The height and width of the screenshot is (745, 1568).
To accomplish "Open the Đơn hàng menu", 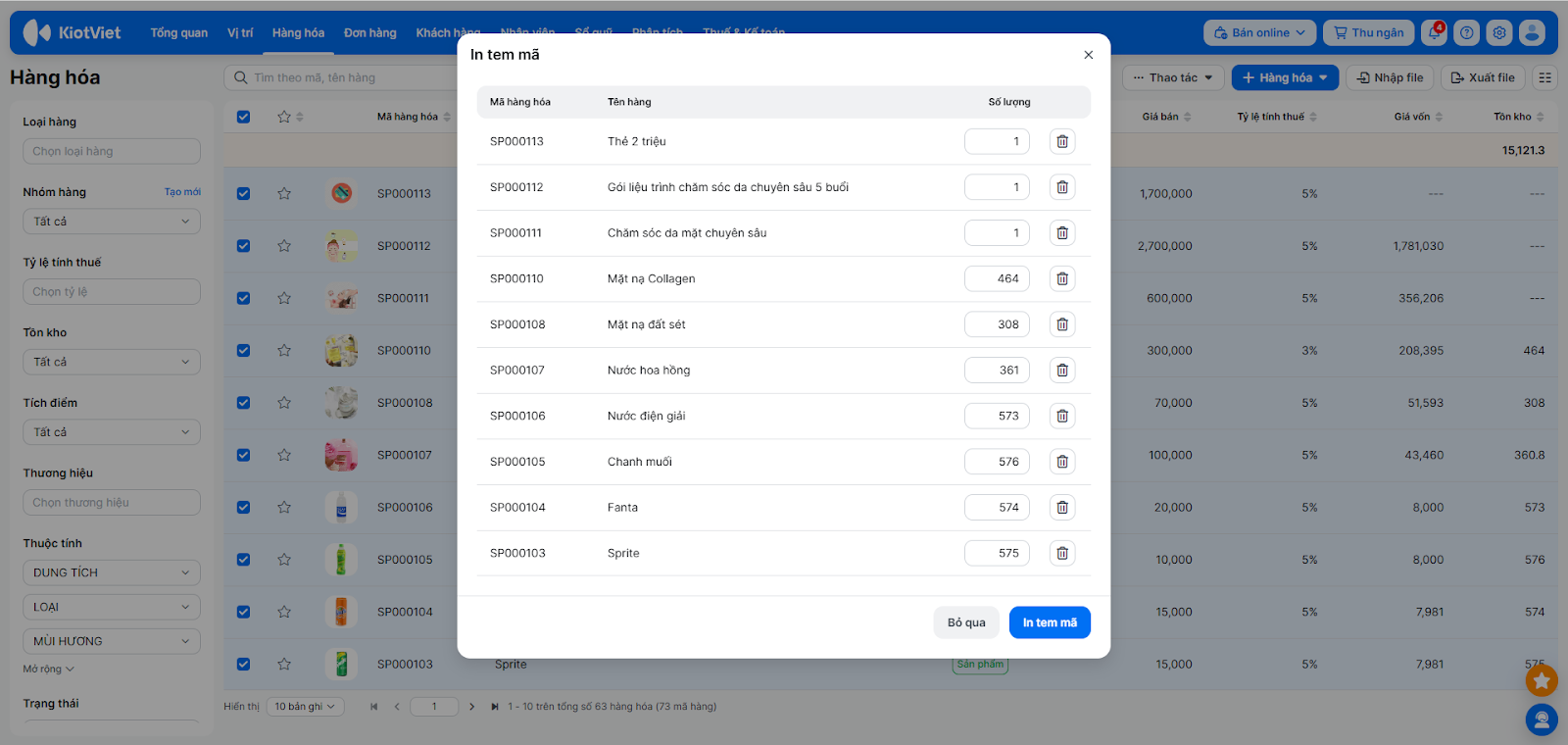I will coord(370,32).
